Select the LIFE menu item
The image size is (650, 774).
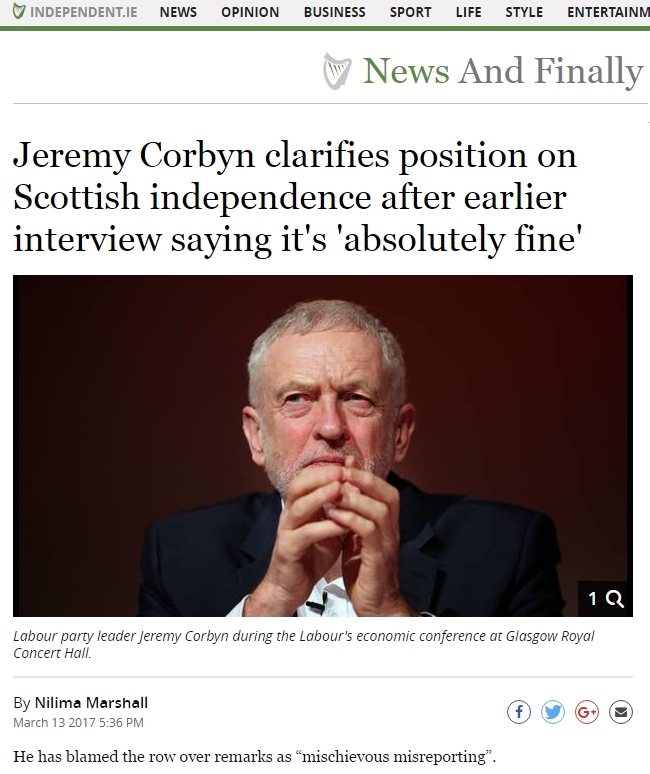point(468,12)
